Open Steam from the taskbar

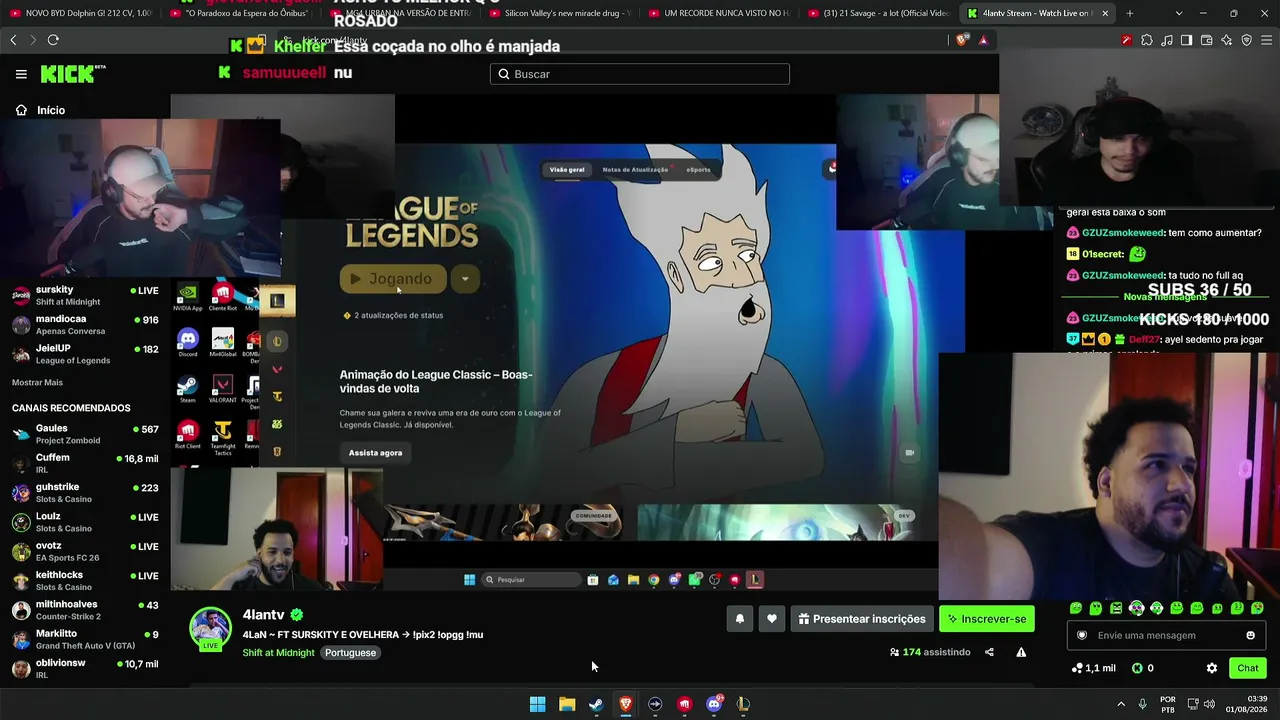(x=596, y=704)
